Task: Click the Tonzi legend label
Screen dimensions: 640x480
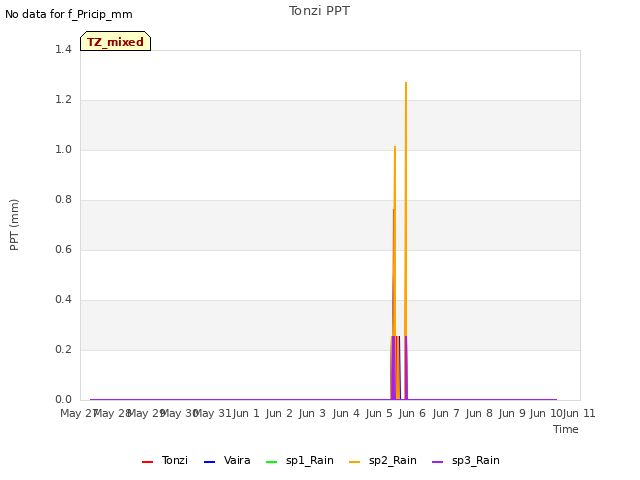Action: pos(175,460)
